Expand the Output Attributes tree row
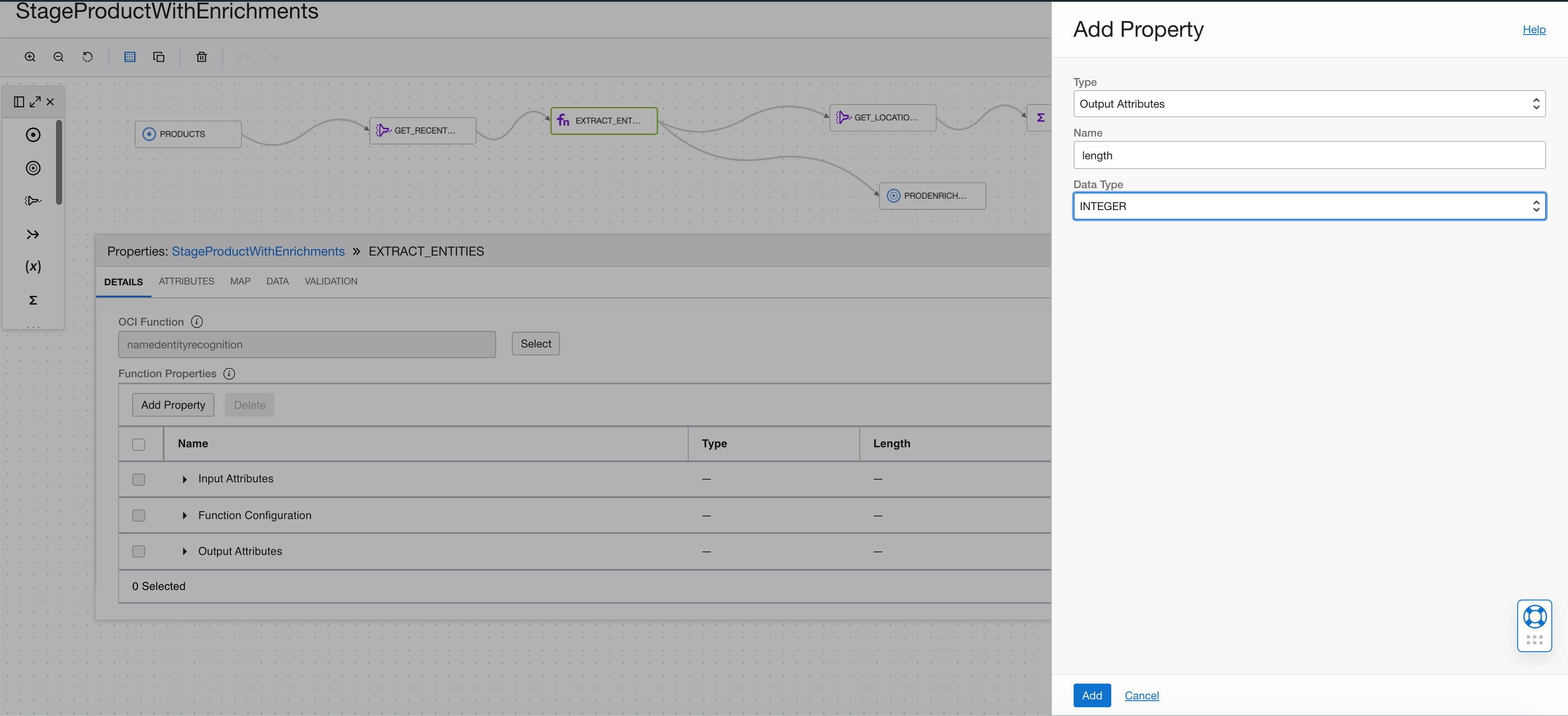Image resolution: width=1568 pixels, height=716 pixels. [x=185, y=551]
